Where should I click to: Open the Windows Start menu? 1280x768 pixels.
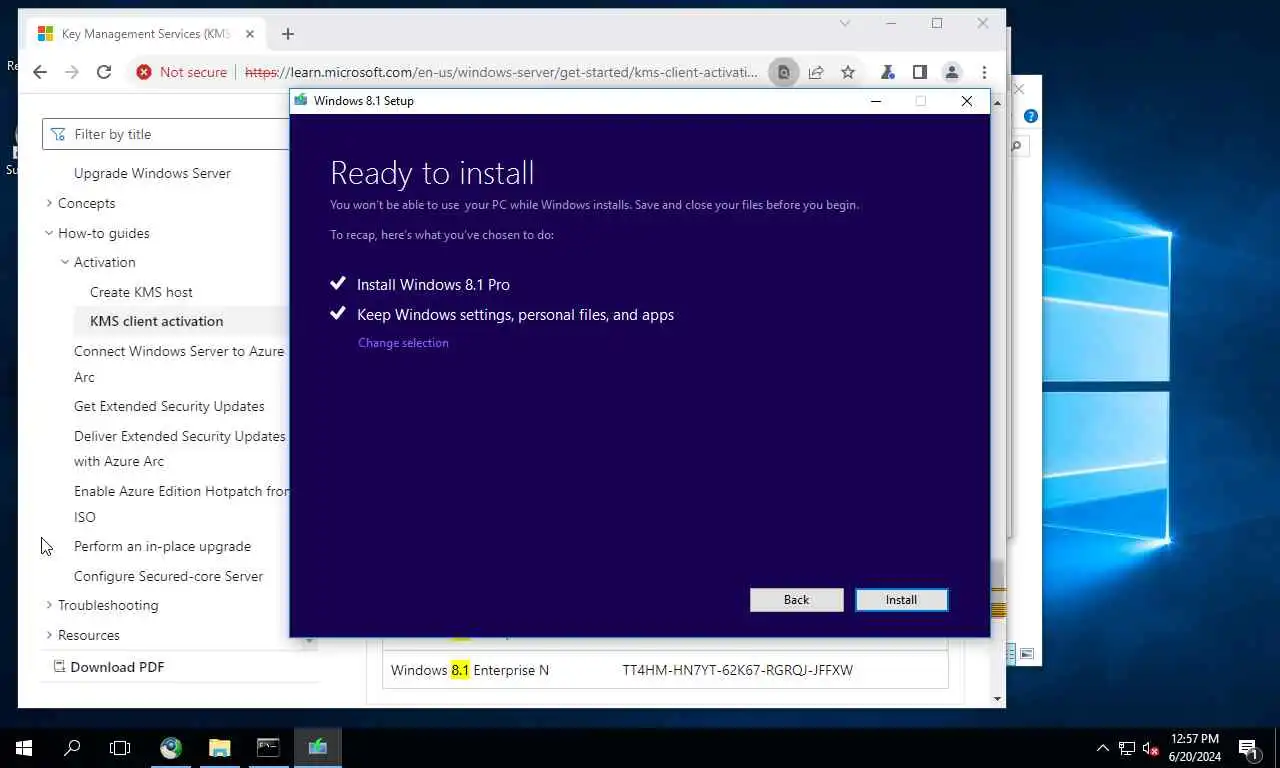pyautogui.click(x=24, y=747)
